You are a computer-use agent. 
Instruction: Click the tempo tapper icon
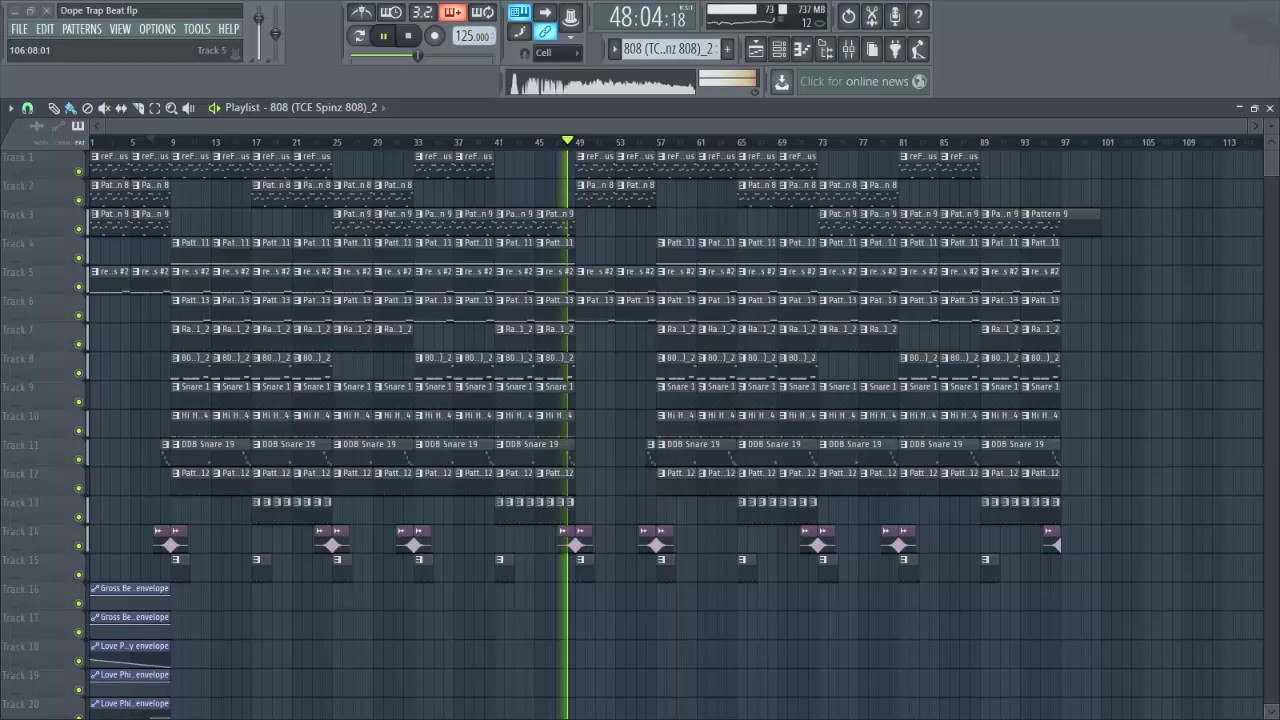click(x=919, y=50)
